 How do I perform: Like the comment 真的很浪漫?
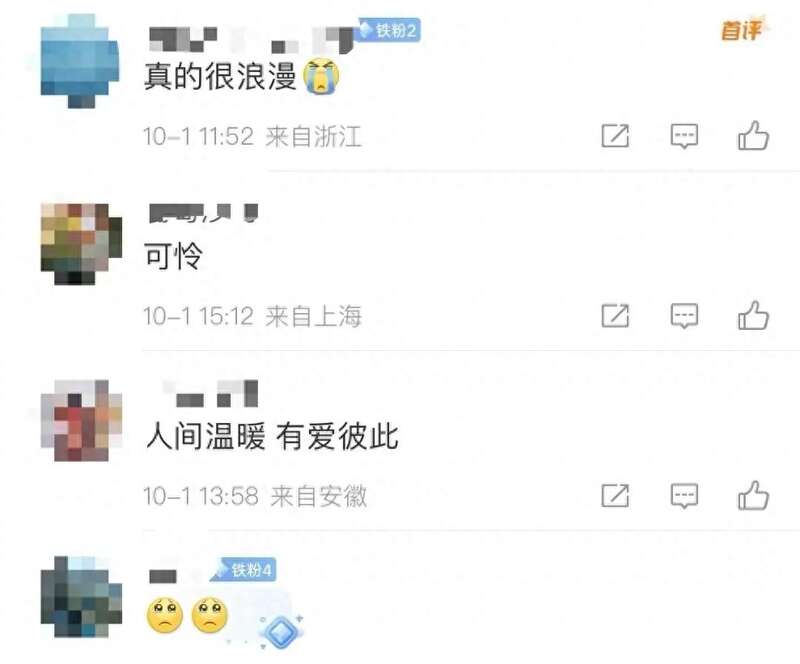[x=753, y=136]
